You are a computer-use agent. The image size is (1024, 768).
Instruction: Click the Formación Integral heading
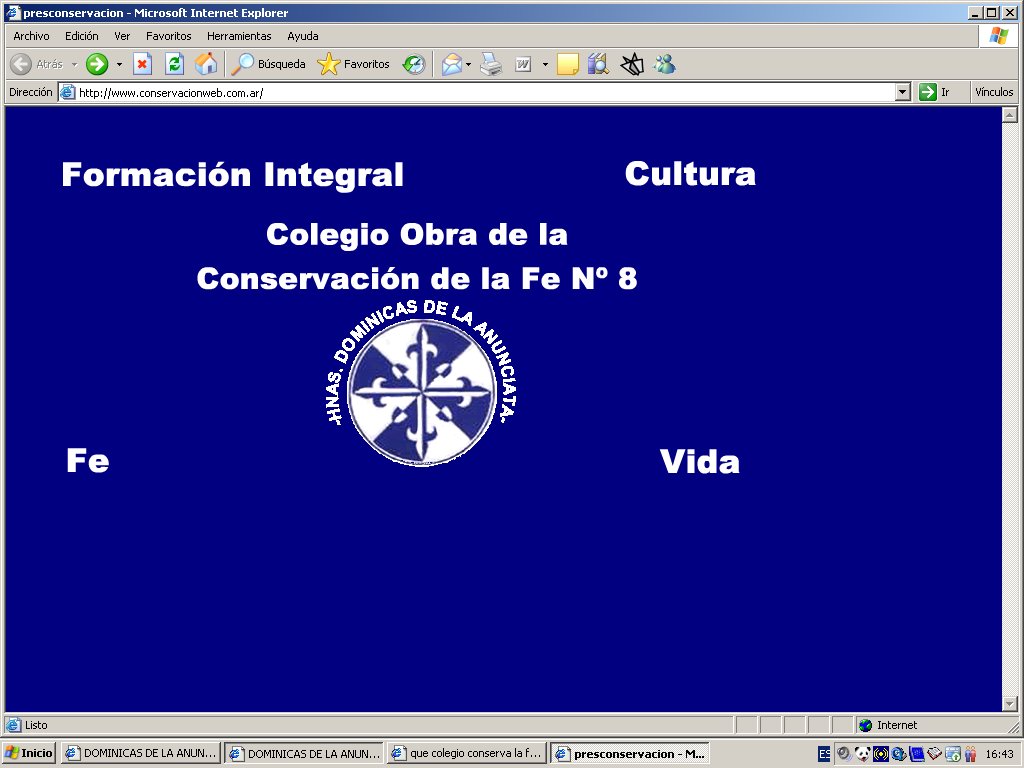pyautogui.click(x=232, y=175)
